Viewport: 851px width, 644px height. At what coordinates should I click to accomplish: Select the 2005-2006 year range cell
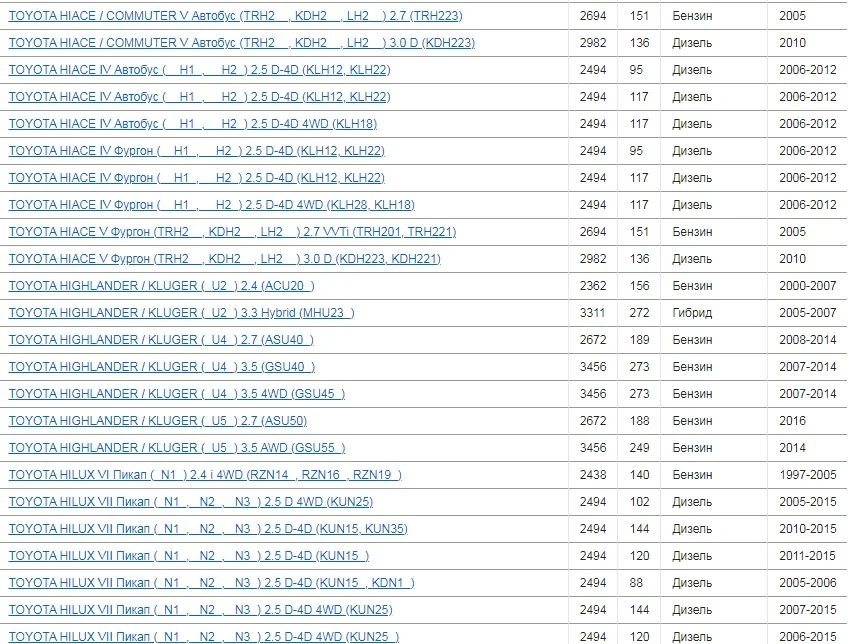click(x=808, y=583)
